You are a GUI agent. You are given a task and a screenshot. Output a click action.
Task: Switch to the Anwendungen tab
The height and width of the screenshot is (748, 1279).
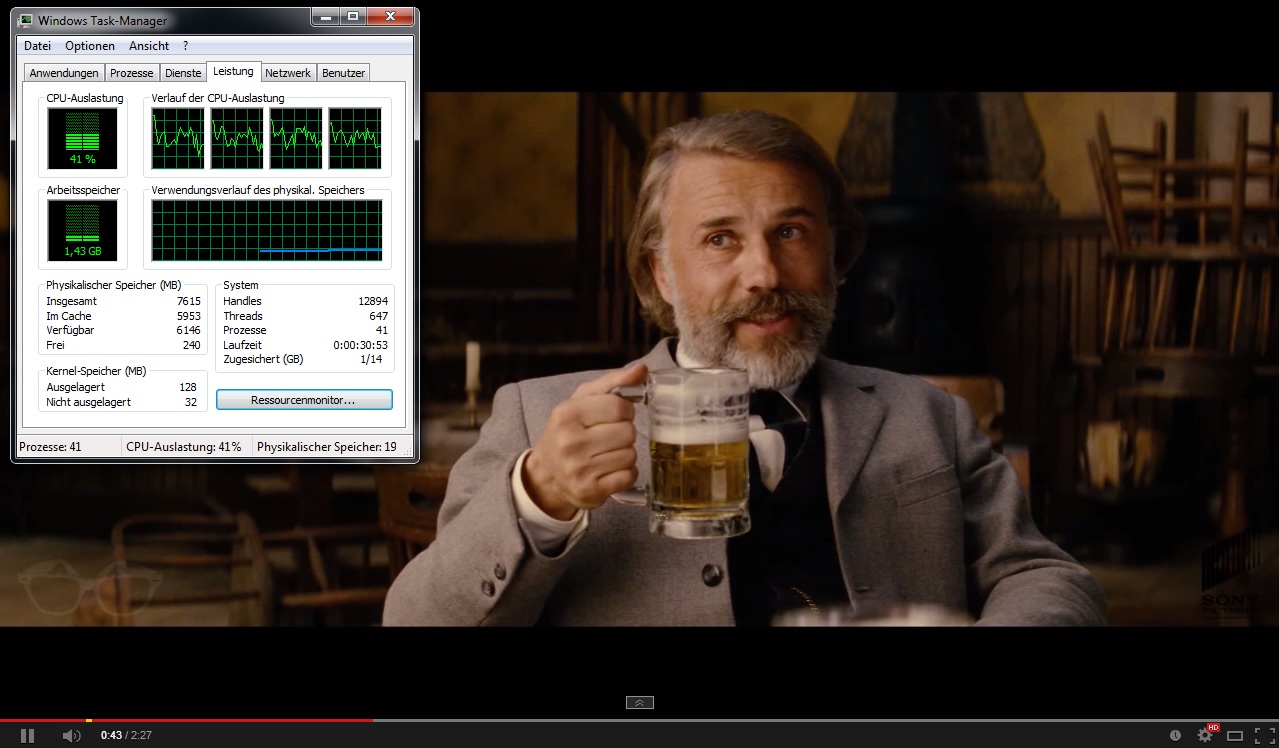coord(64,73)
